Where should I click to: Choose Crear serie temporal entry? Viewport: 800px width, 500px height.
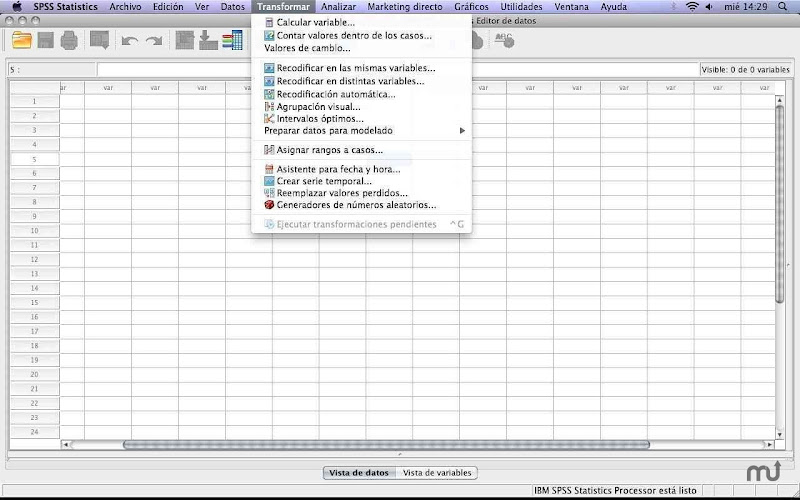click(362, 181)
